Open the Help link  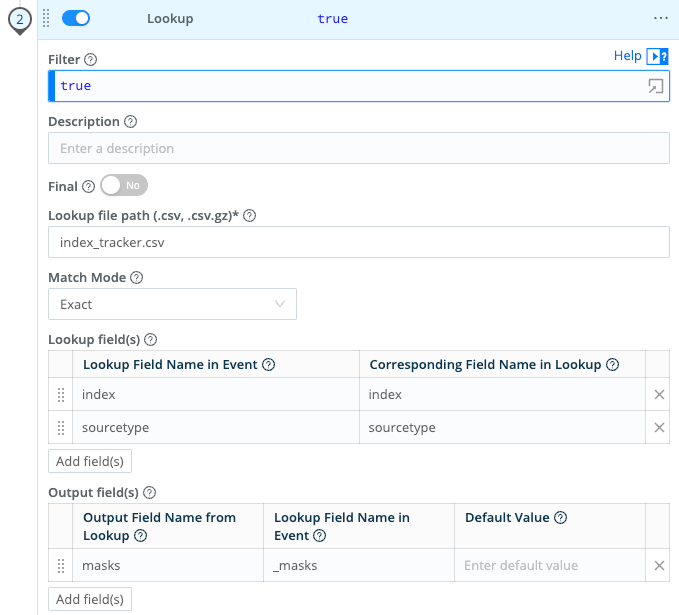pos(627,55)
